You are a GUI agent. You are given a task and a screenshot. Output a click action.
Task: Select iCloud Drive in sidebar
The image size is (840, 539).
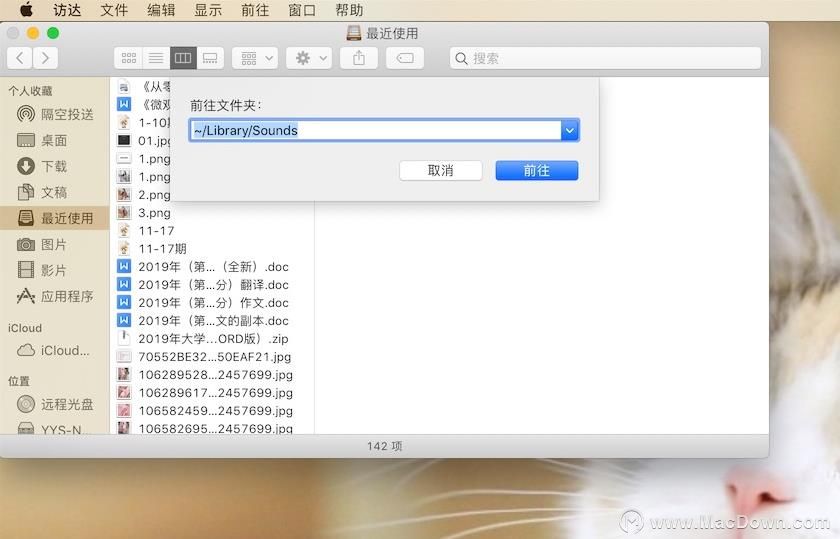[x=54, y=350]
